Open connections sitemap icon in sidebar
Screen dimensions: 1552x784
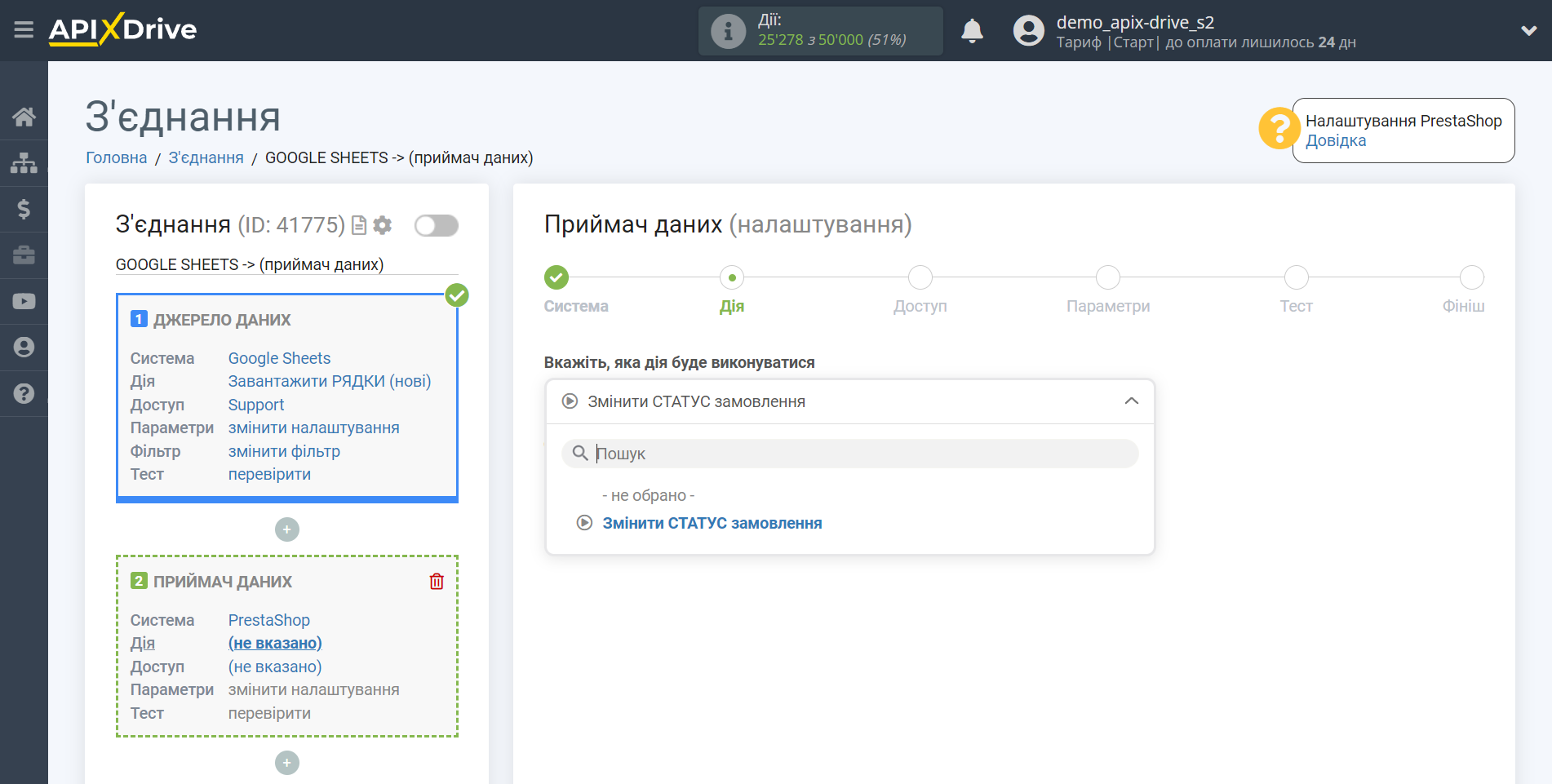coord(24,163)
